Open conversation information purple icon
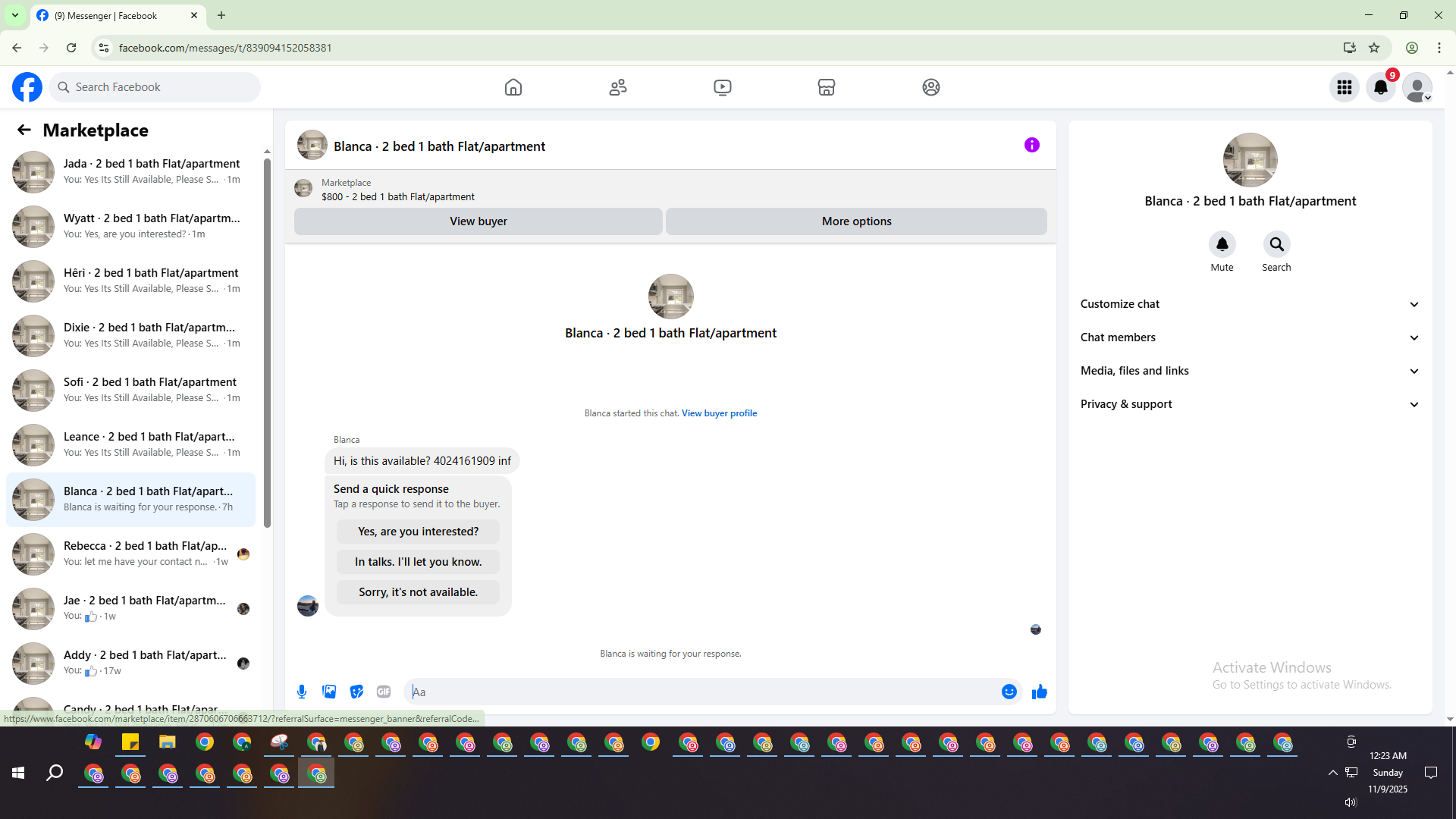The image size is (1456, 819). click(1031, 145)
